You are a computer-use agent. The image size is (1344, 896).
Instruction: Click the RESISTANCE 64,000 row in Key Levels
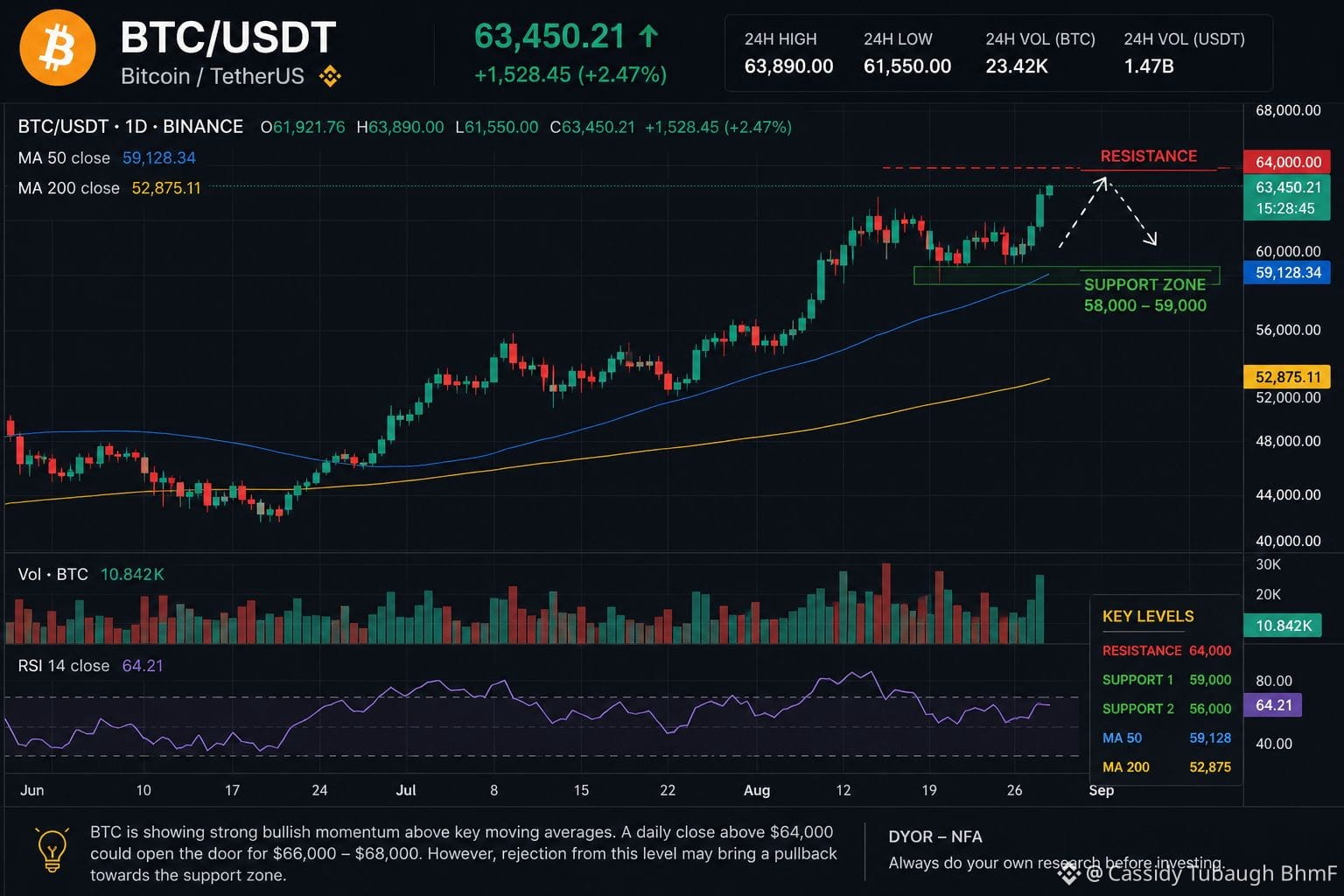tap(1166, 650)
